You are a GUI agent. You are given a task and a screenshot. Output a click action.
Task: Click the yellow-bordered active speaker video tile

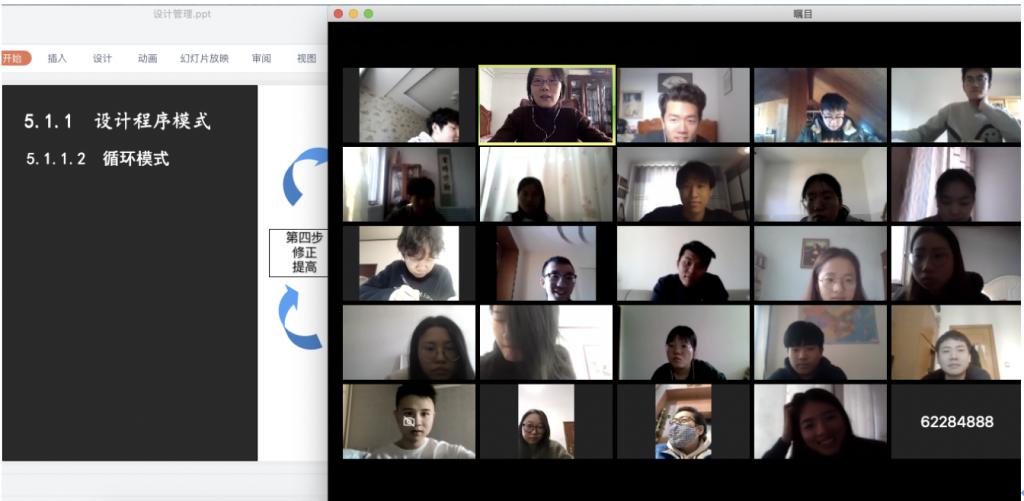[x=546, y=105]
